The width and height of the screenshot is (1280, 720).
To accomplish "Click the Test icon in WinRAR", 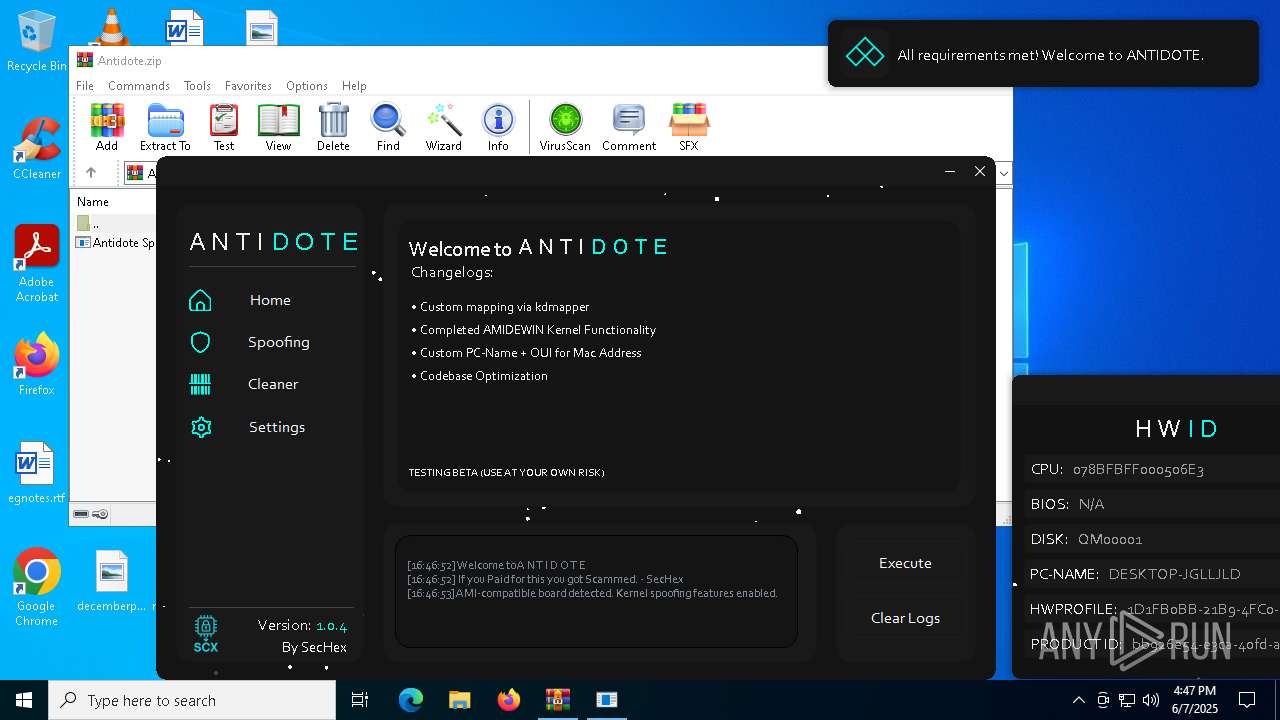I will [224, 127].
